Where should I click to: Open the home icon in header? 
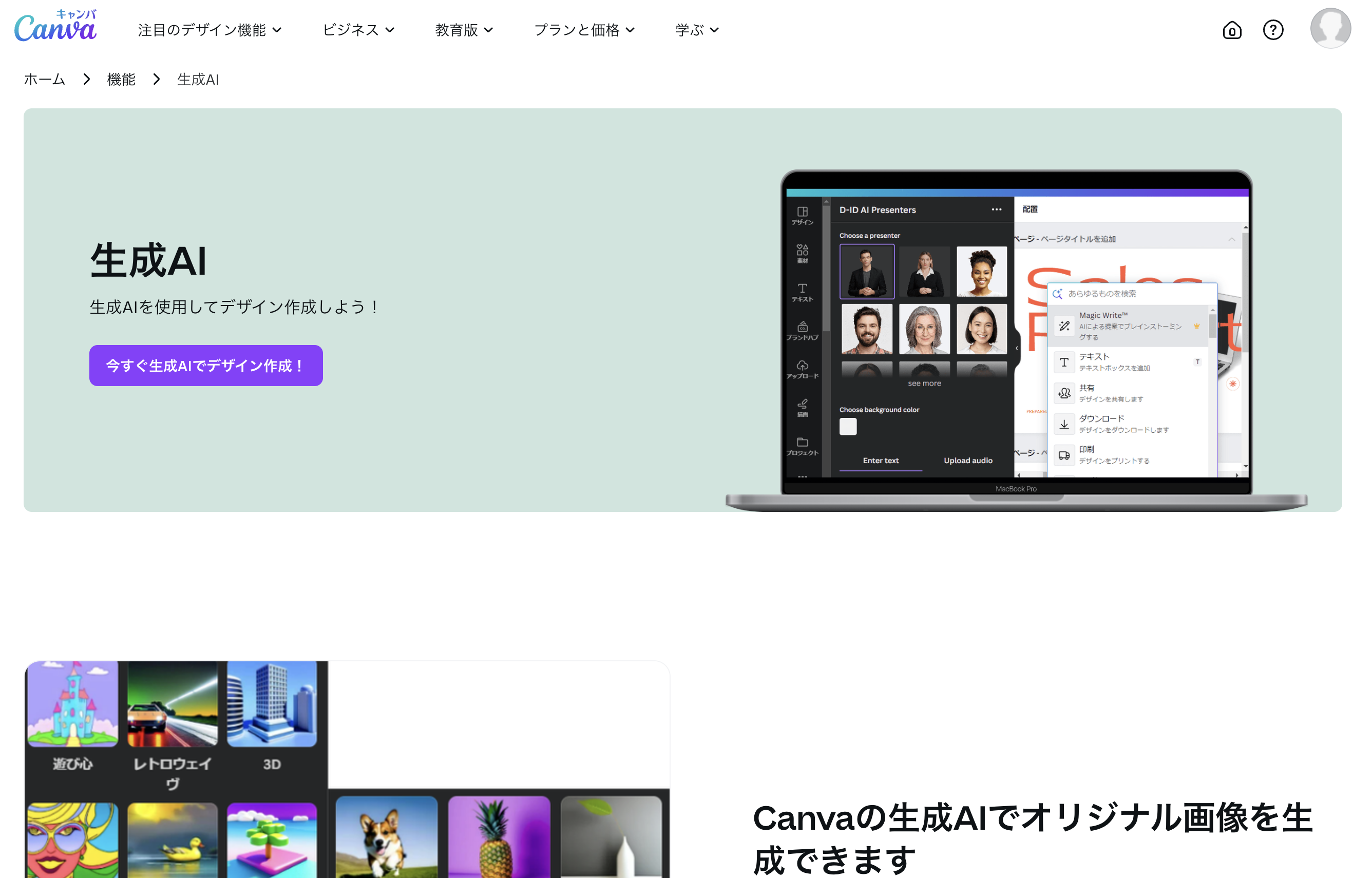1232,30
